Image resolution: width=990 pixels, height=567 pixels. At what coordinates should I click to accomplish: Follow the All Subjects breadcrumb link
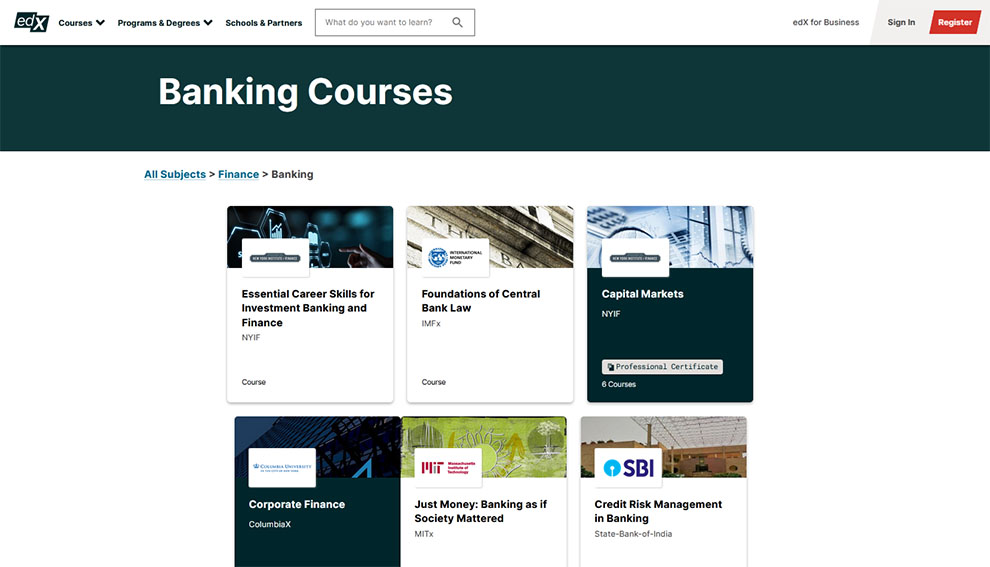click(175, 174)
